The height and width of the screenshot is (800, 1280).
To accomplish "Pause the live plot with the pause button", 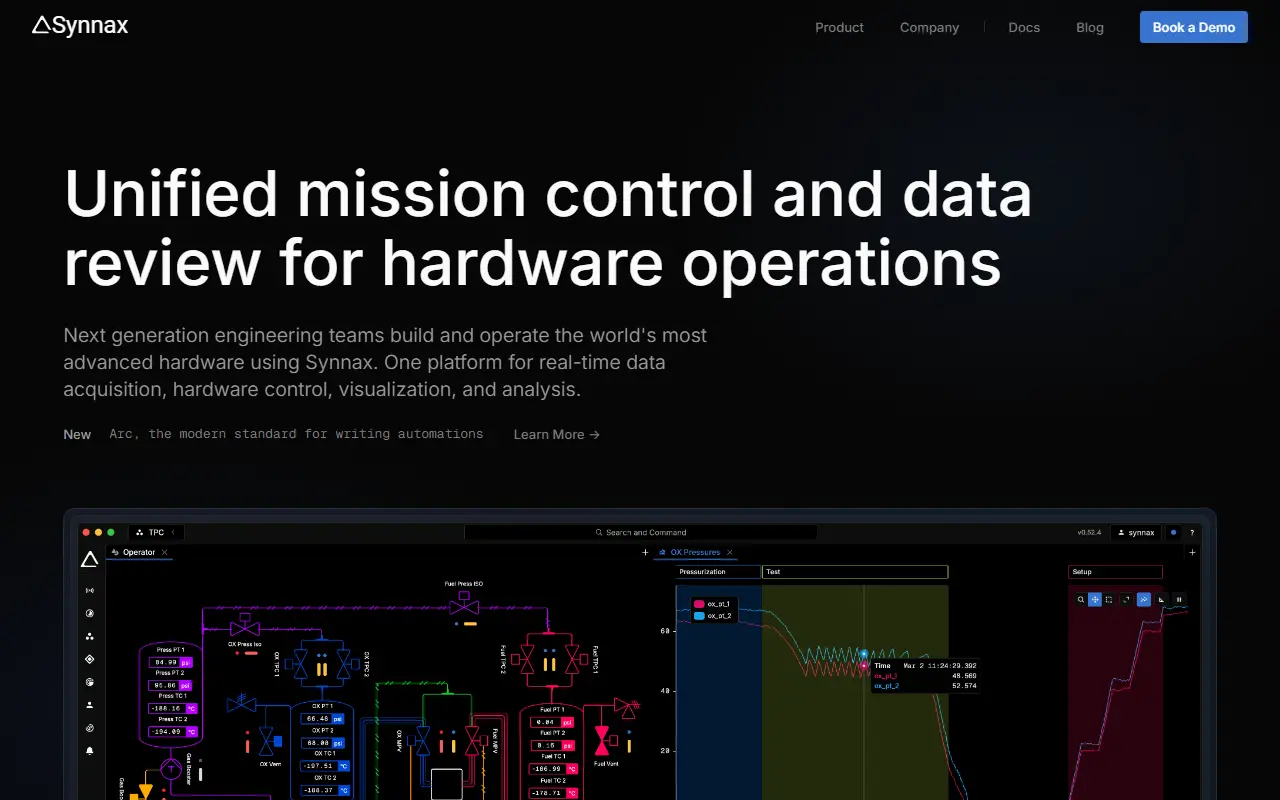I will click(1180, 600).
